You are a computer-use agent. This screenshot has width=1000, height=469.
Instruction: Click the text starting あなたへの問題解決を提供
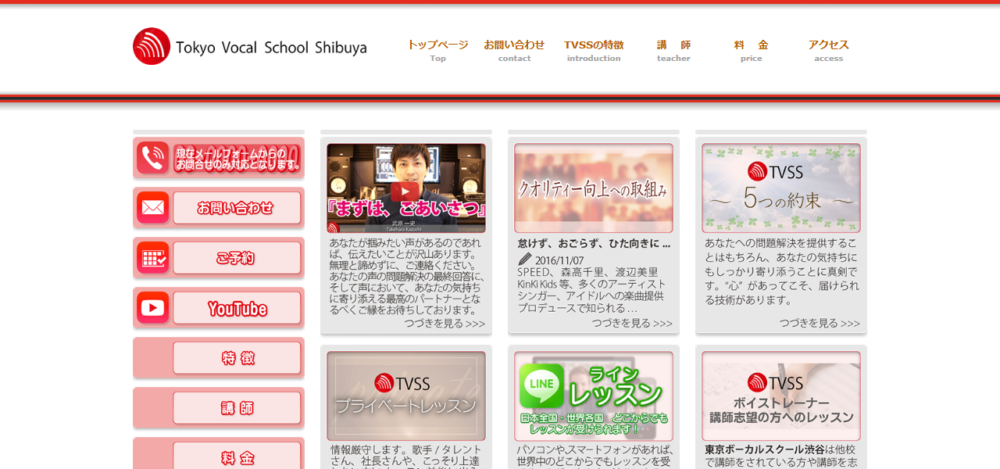point(781,271)
